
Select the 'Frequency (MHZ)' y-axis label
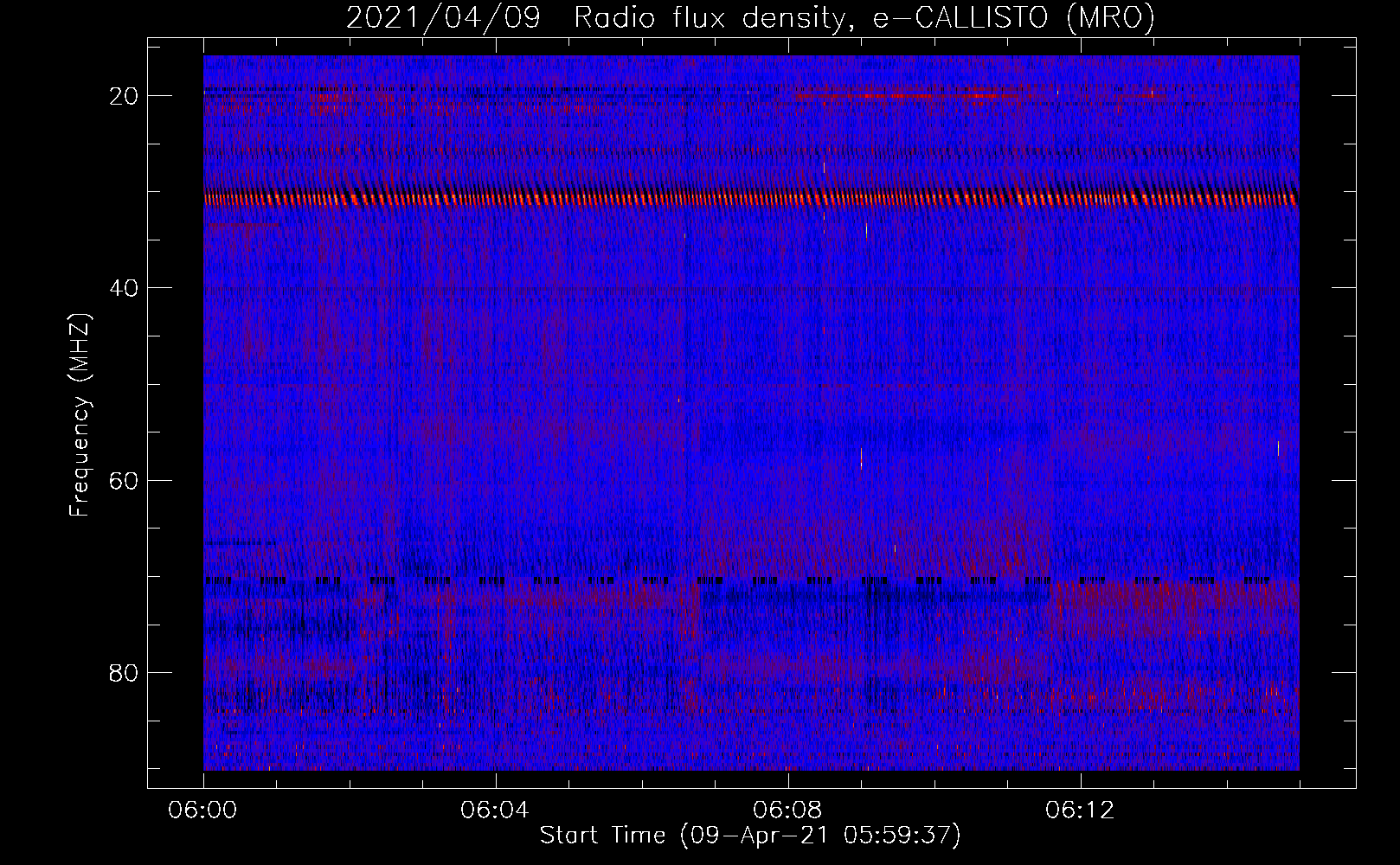point(80,415)
